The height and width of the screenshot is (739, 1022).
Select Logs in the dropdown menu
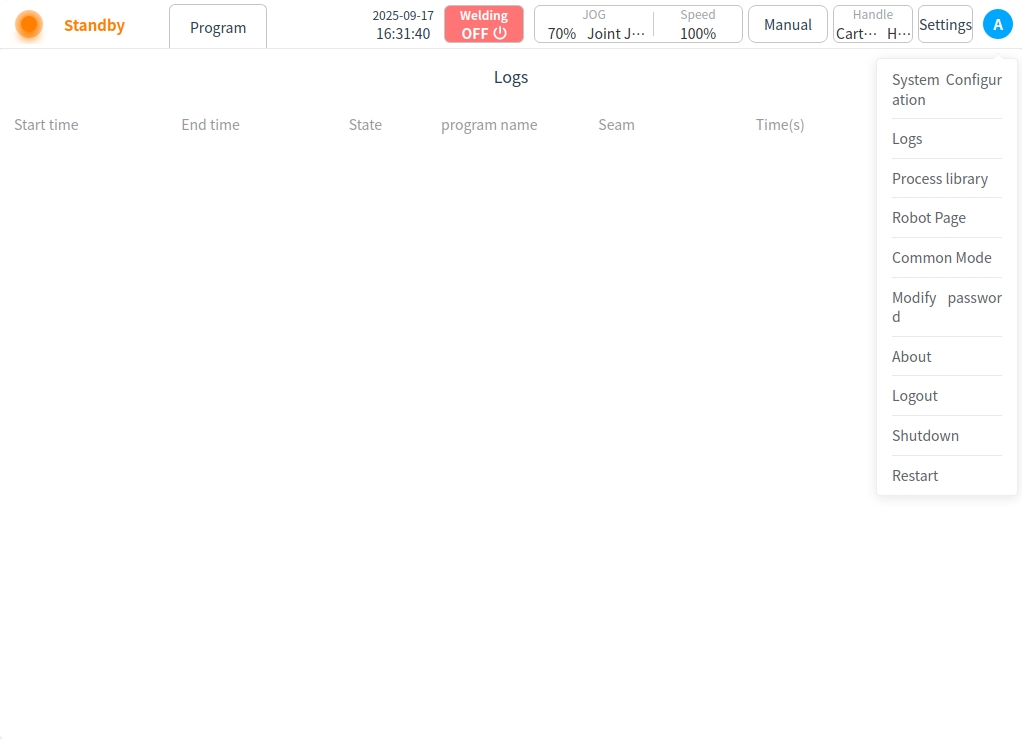[907, 139]
